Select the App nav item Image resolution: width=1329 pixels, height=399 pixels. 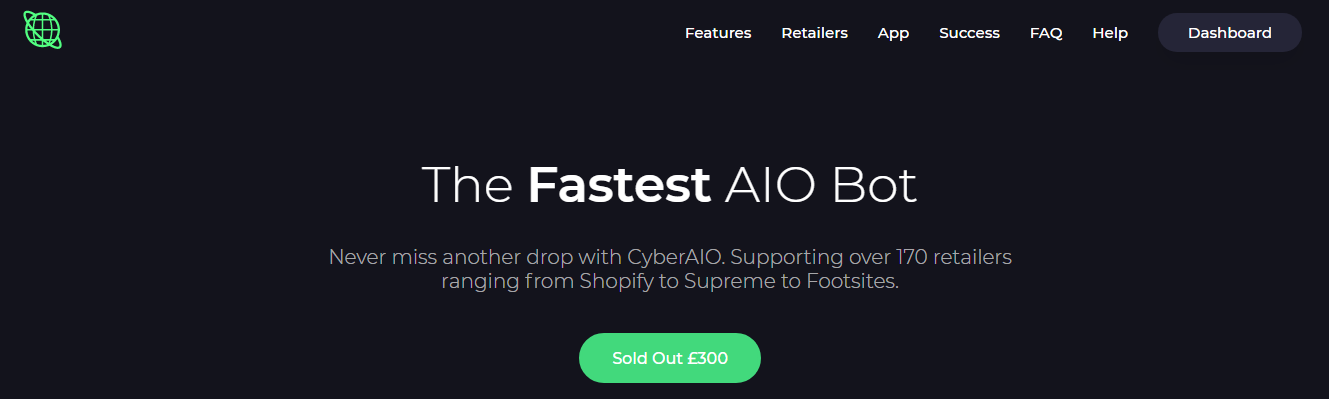(893, 33)
